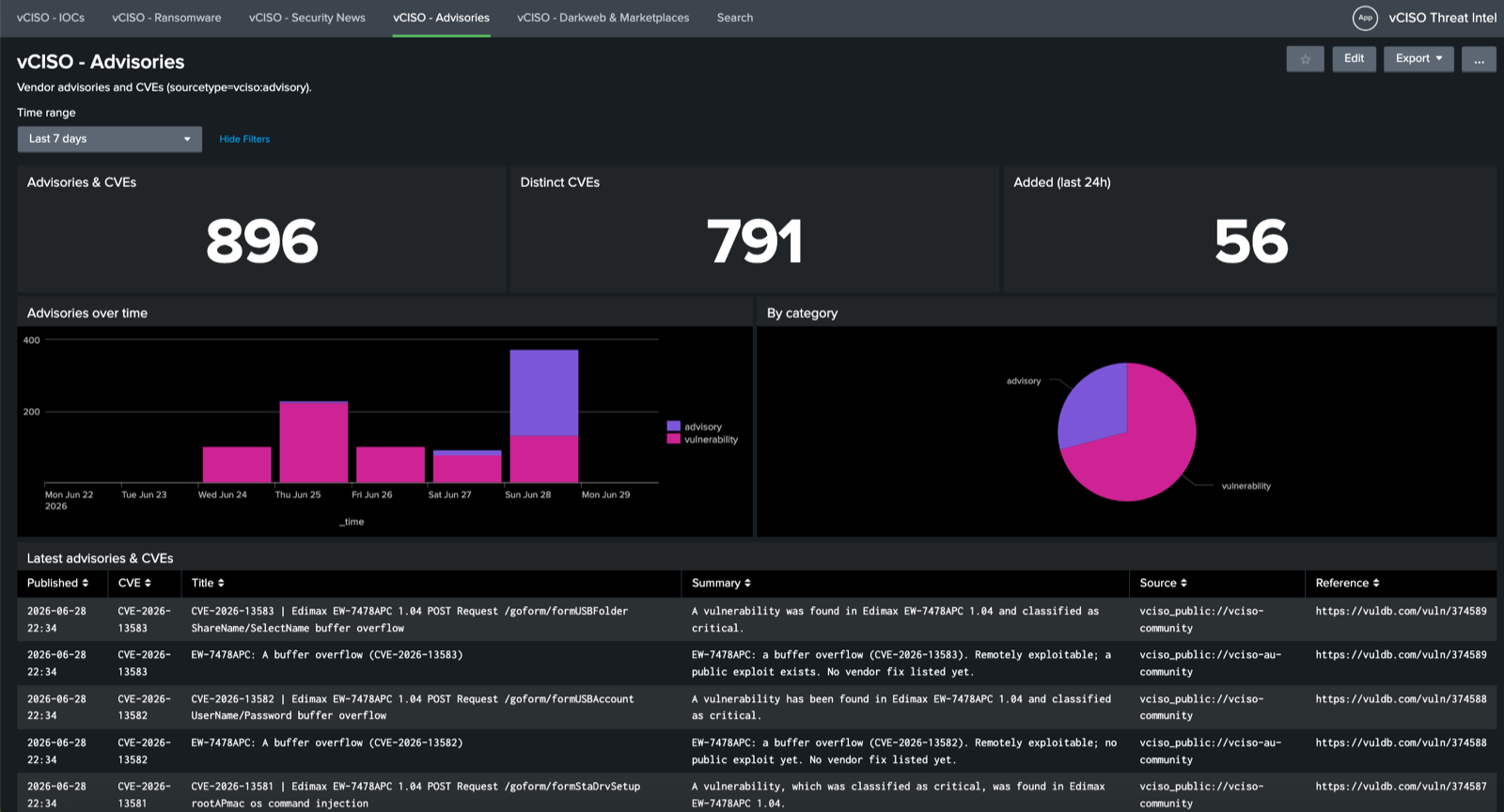Sort by Source column arrow icon
The width and height of the screenshot is (1504, 812).
[x=1183, y=584]
